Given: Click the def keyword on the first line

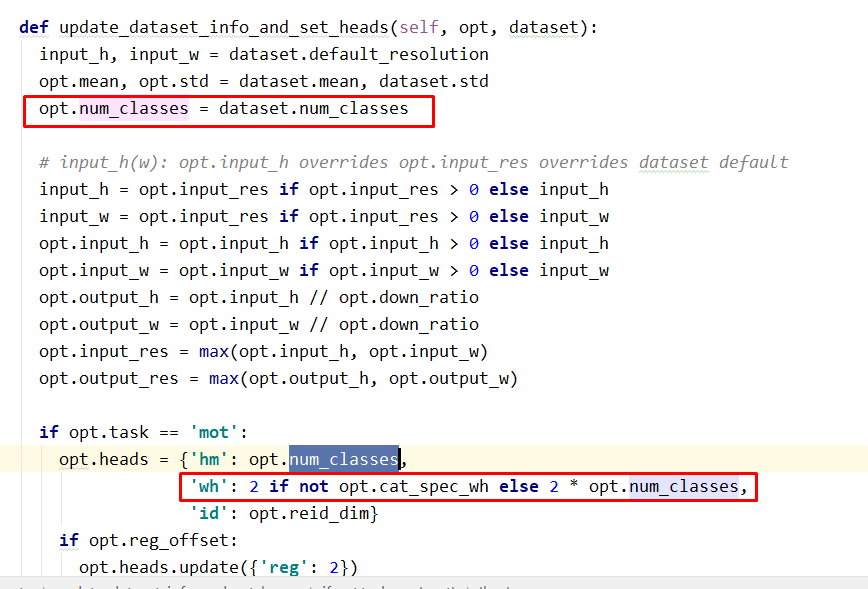Looking at the screenshot, I should 30,27.
